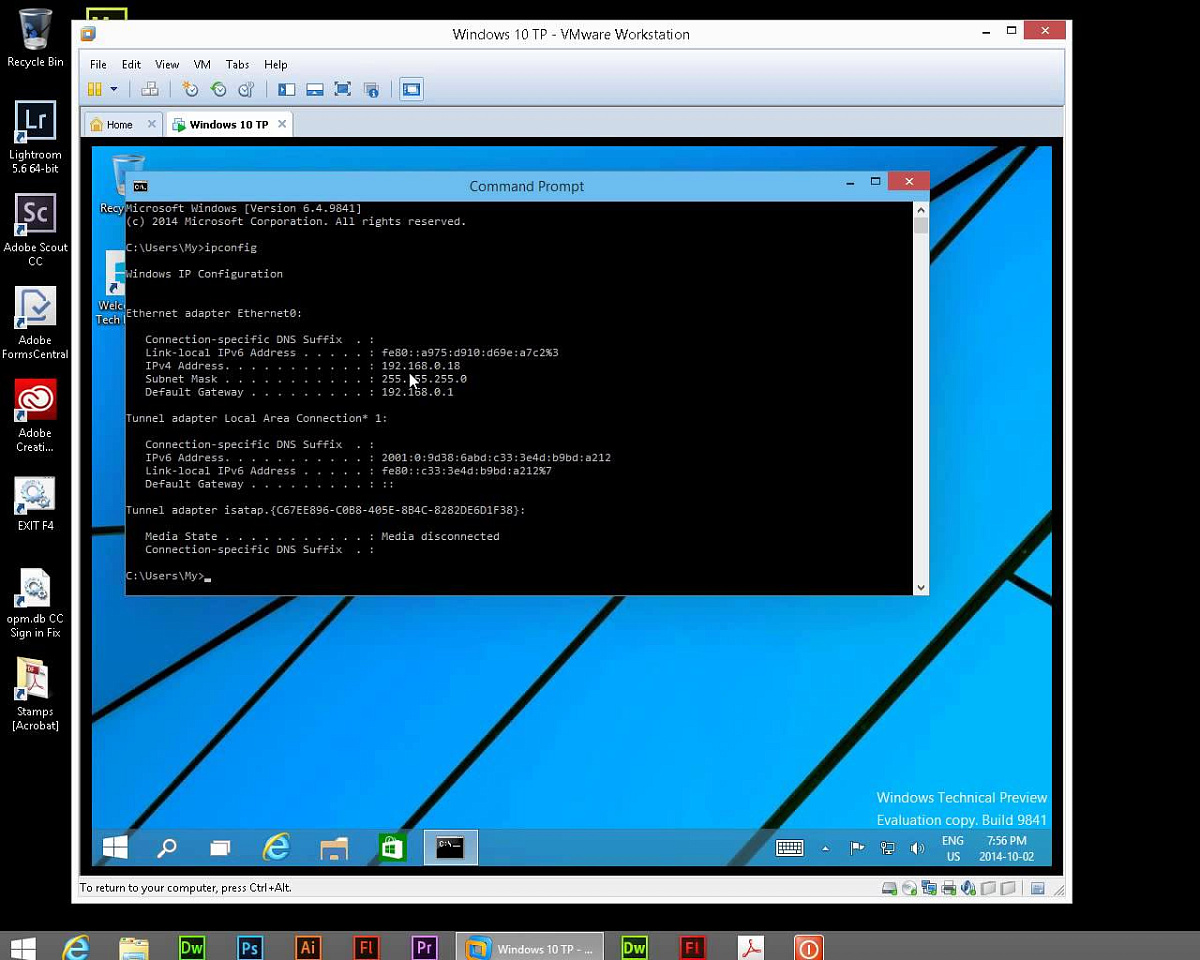Click revert to snapshot icon
Viewport: 1200px width, 960px height.
pos(218,89)
